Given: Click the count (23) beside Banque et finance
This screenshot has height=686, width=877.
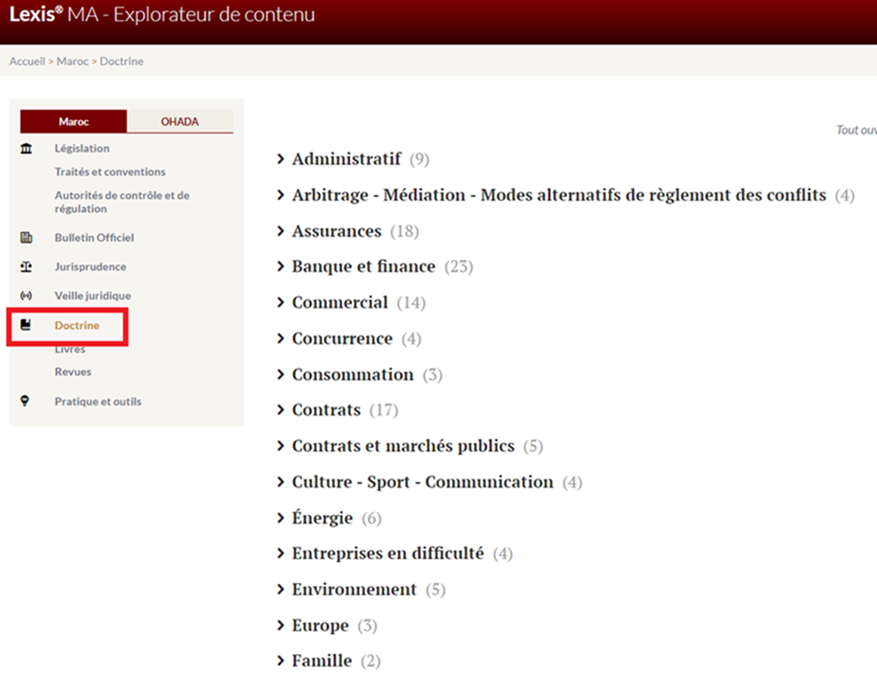Looking at the screenshot, I should 459,267.
